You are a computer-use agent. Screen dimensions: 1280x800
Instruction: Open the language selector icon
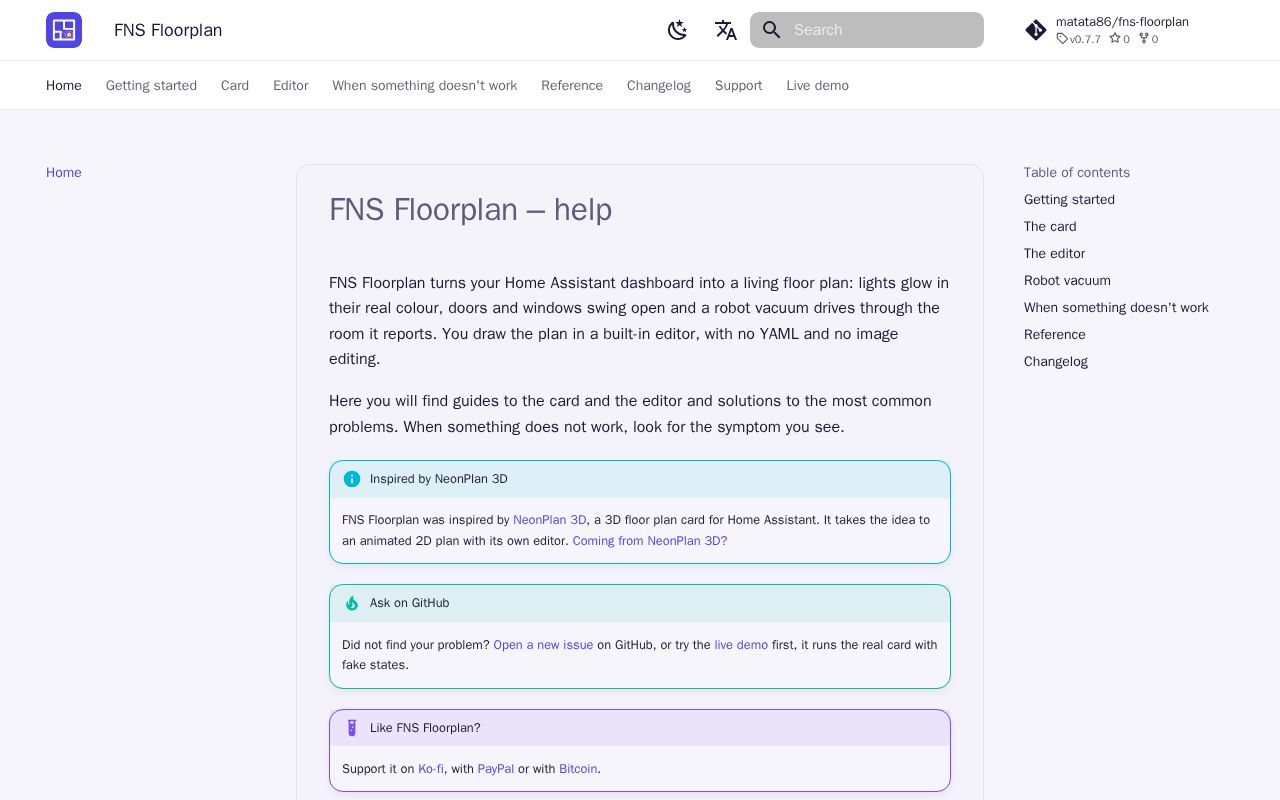tap(726, 30)
